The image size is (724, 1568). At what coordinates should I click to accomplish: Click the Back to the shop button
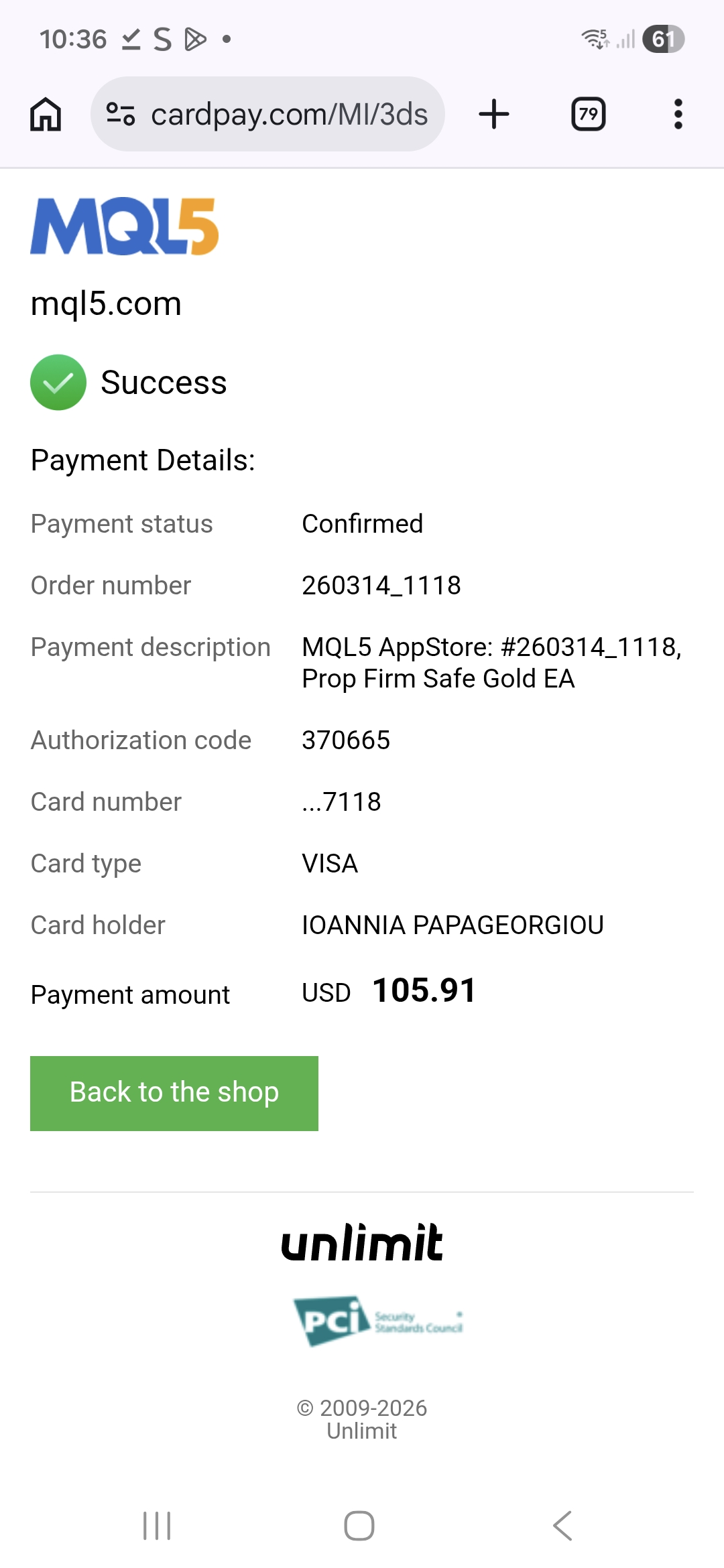(174, 1093)
